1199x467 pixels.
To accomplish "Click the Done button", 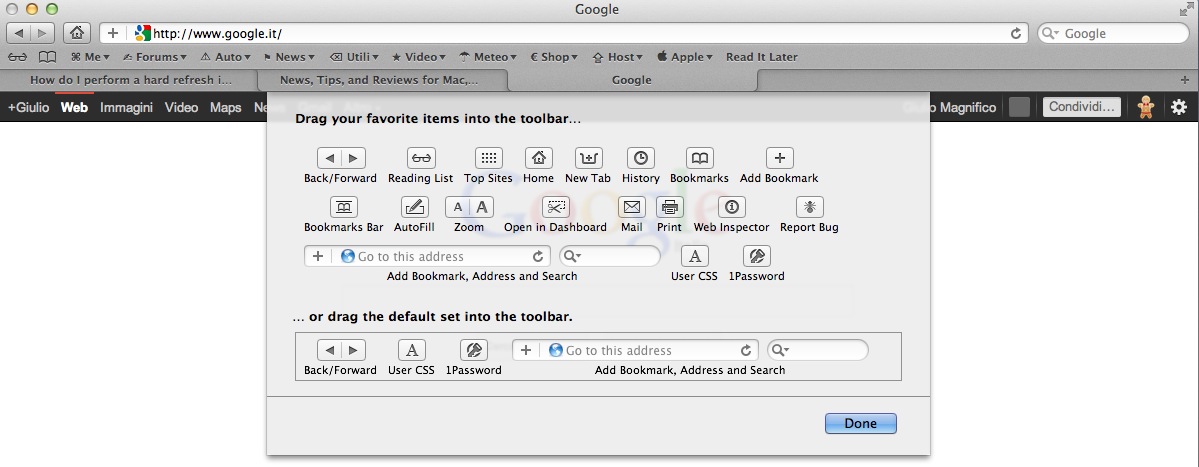I will 860,423.
